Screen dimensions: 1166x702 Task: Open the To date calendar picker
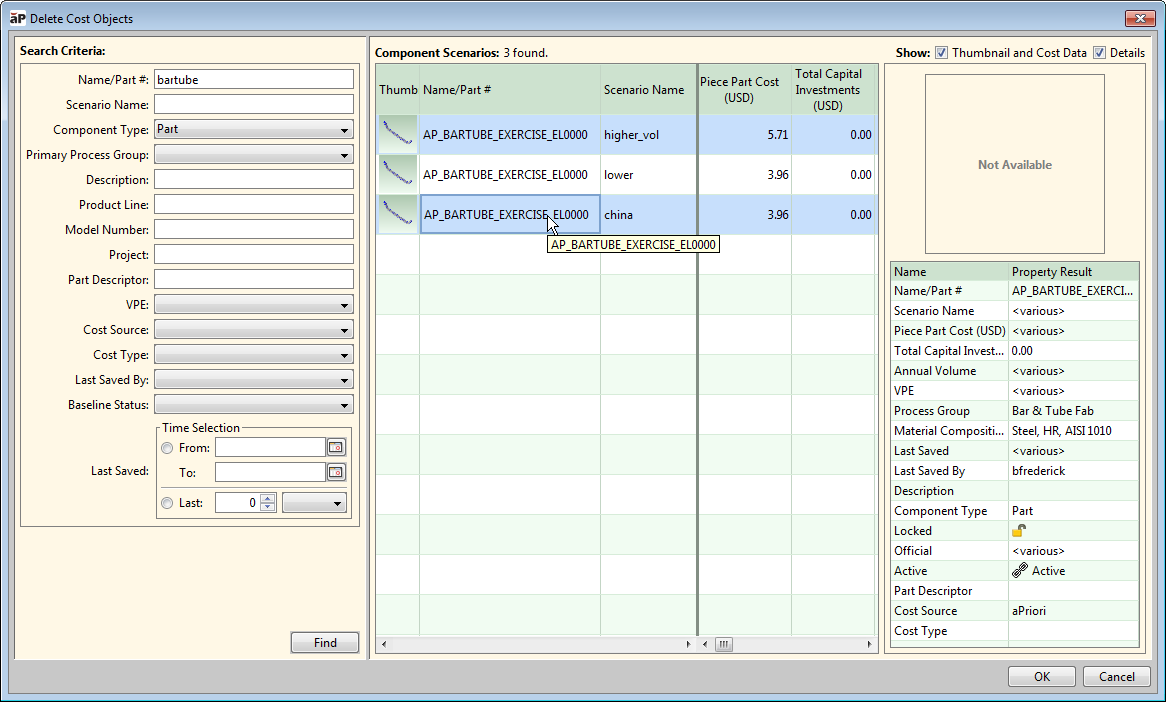(x=336, y=472)
